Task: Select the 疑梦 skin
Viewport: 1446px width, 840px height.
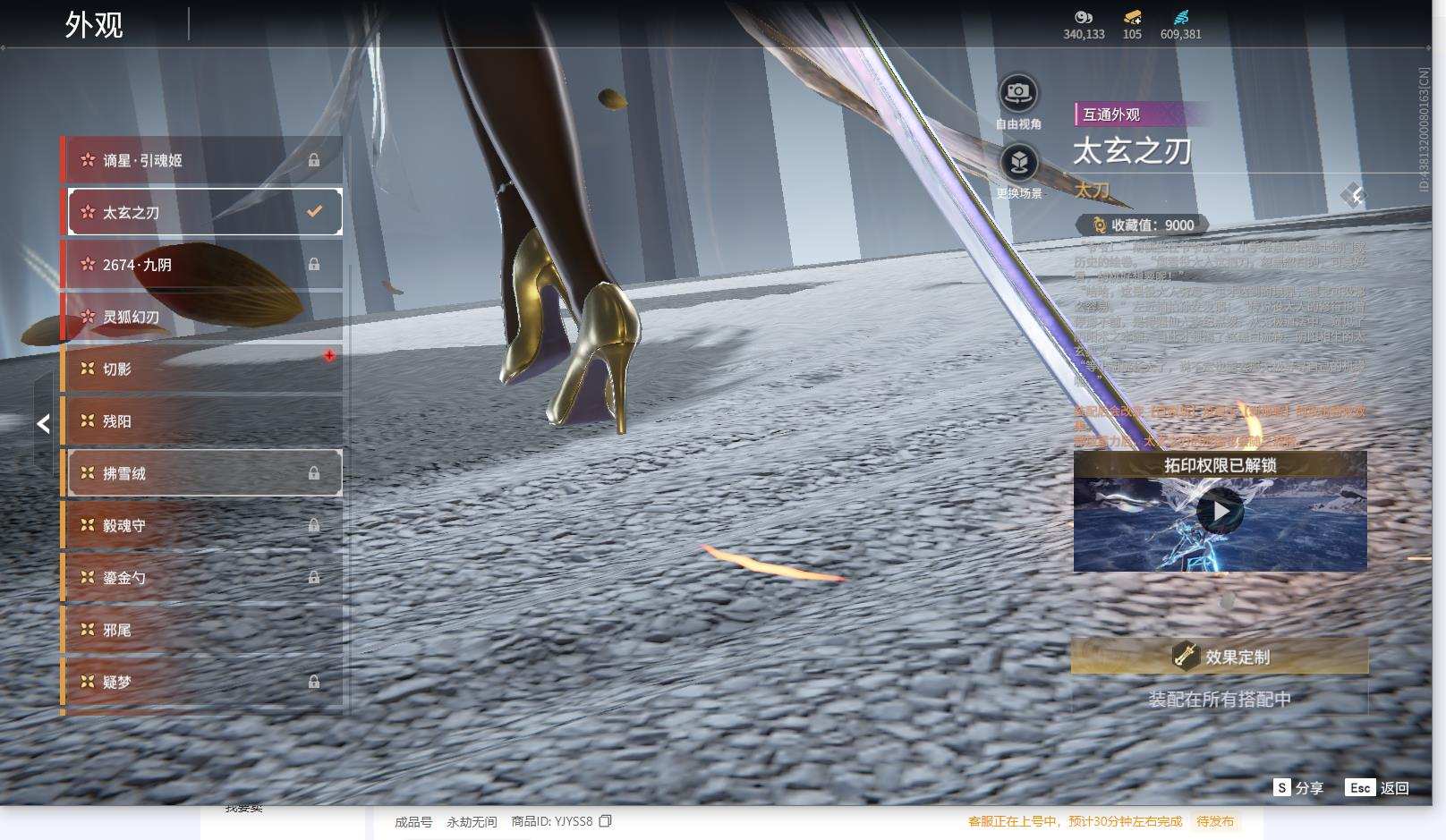Action: 202,682
